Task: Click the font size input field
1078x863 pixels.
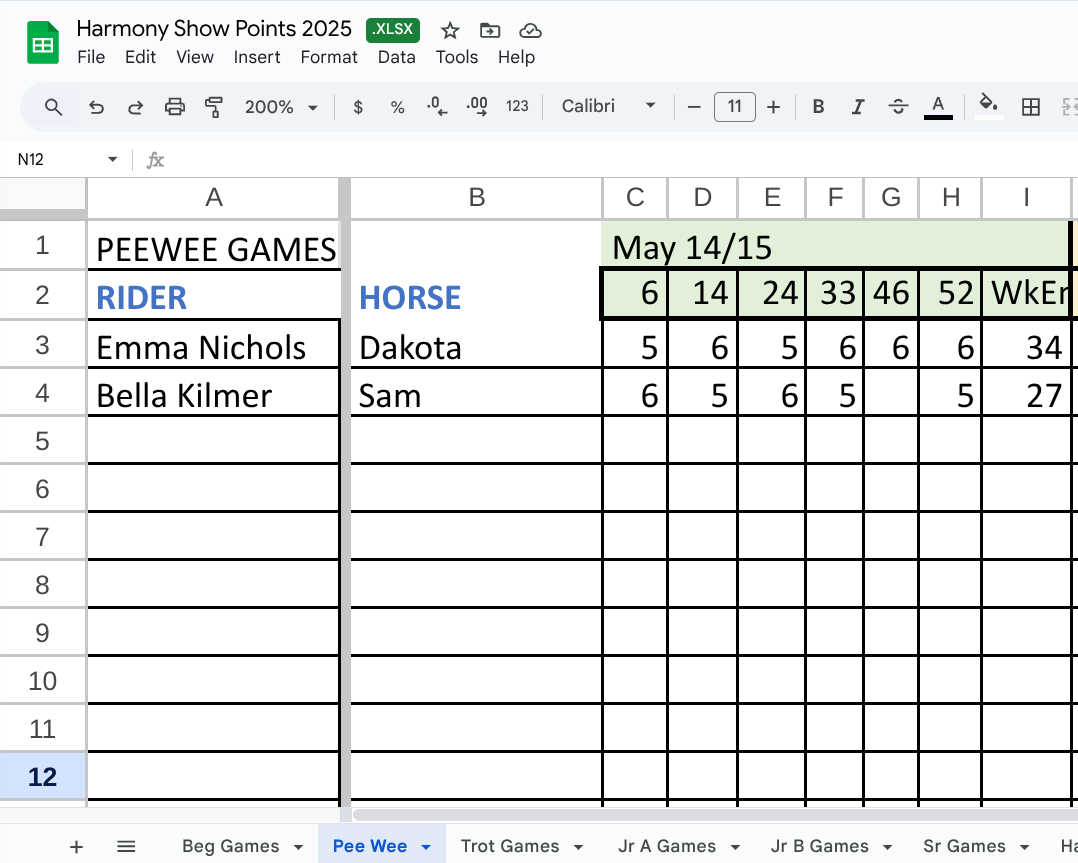Action: pos(734,107)
